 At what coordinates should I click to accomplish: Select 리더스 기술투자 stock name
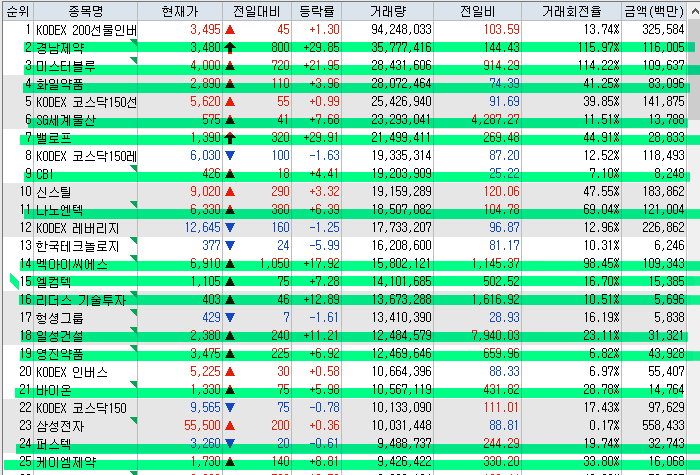81,300
